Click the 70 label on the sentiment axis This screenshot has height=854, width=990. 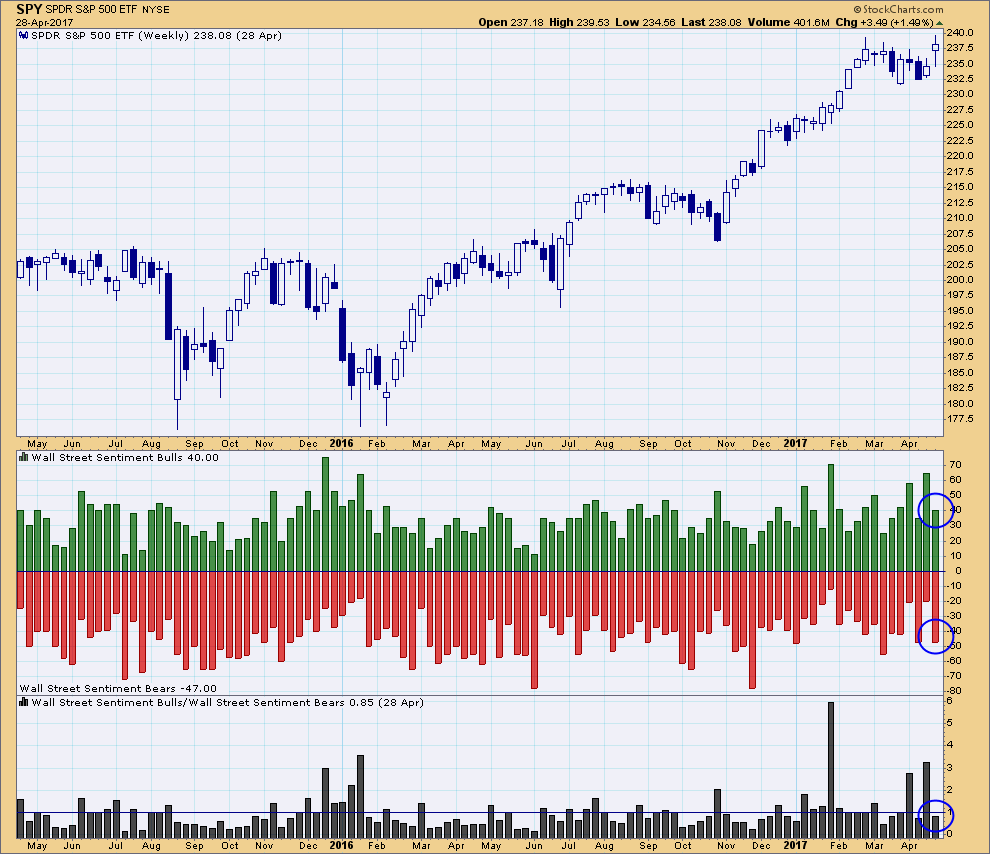[955, 465]
